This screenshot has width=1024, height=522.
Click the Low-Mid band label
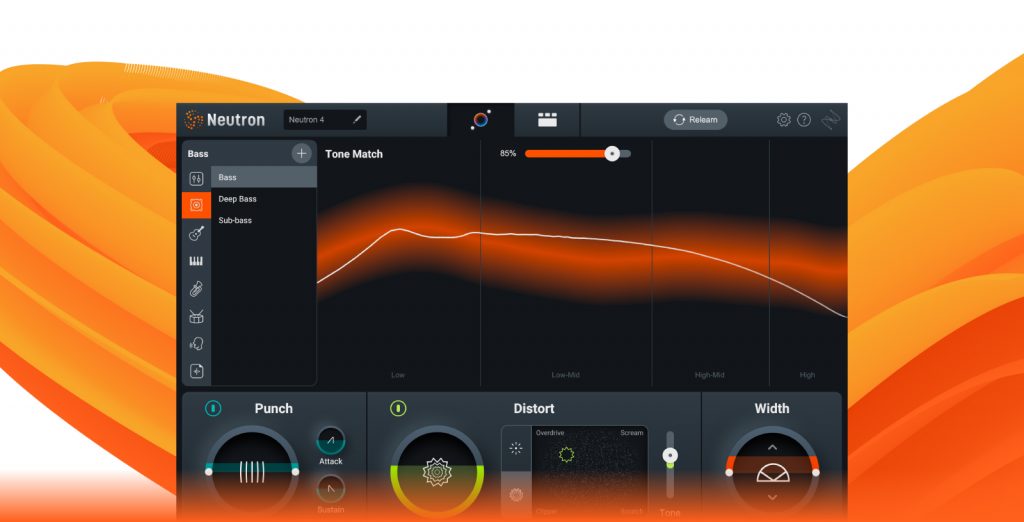(x=566, y=375)
